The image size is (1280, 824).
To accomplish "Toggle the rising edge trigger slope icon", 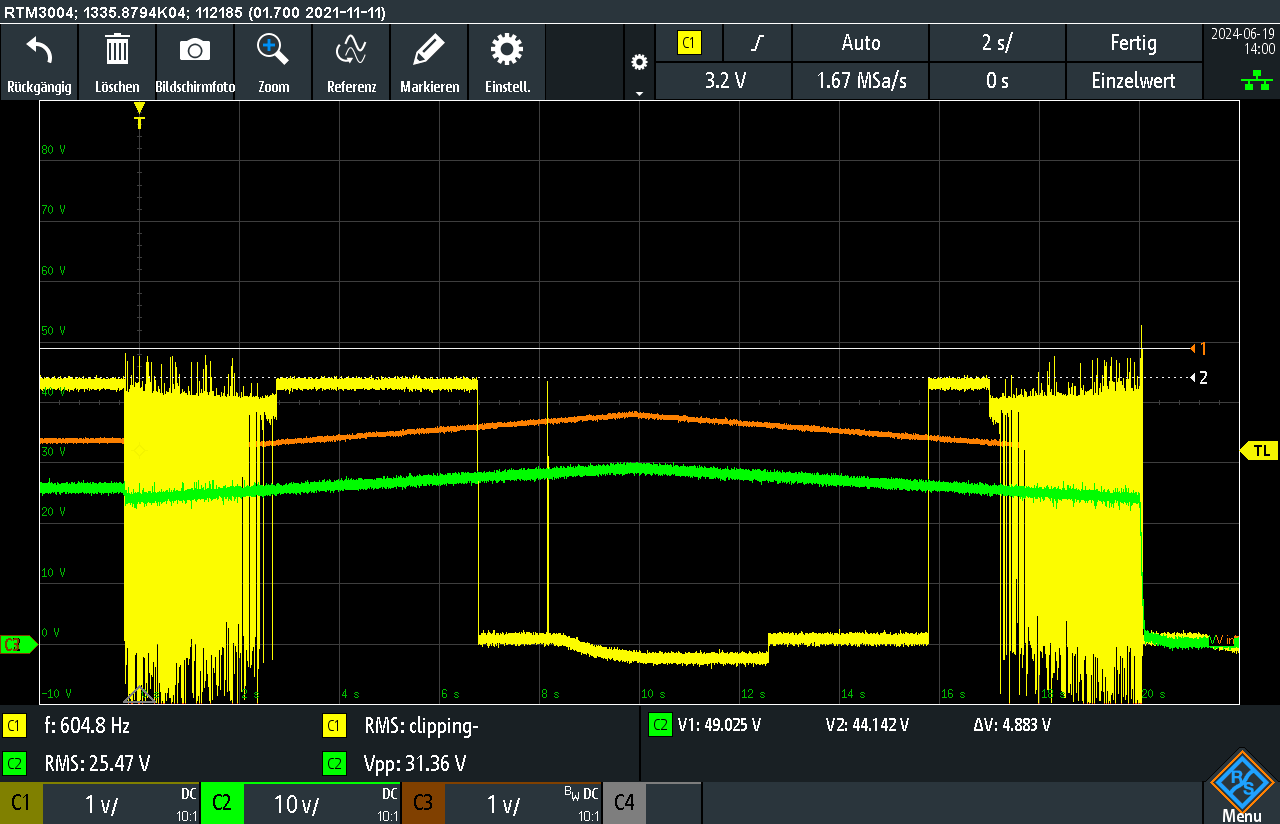I will (758, 43).
